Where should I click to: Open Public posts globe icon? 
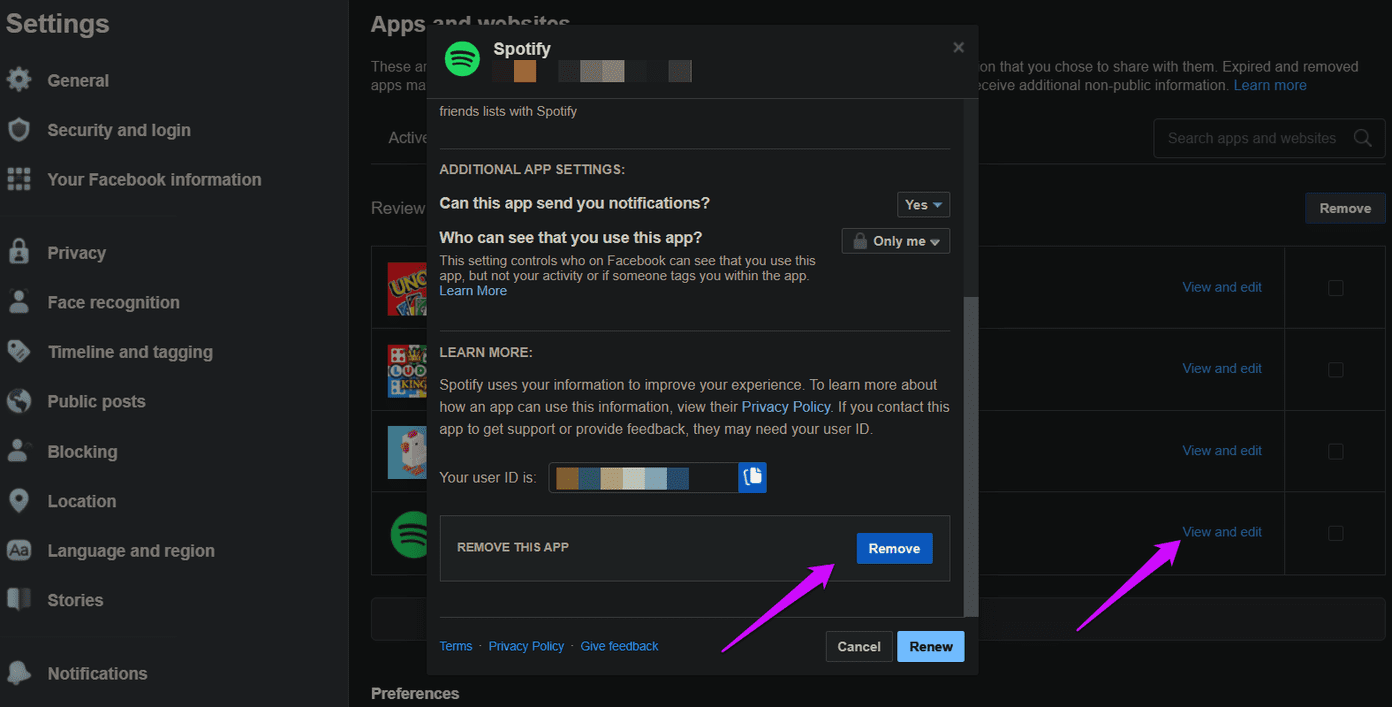(x=19, y=401)
